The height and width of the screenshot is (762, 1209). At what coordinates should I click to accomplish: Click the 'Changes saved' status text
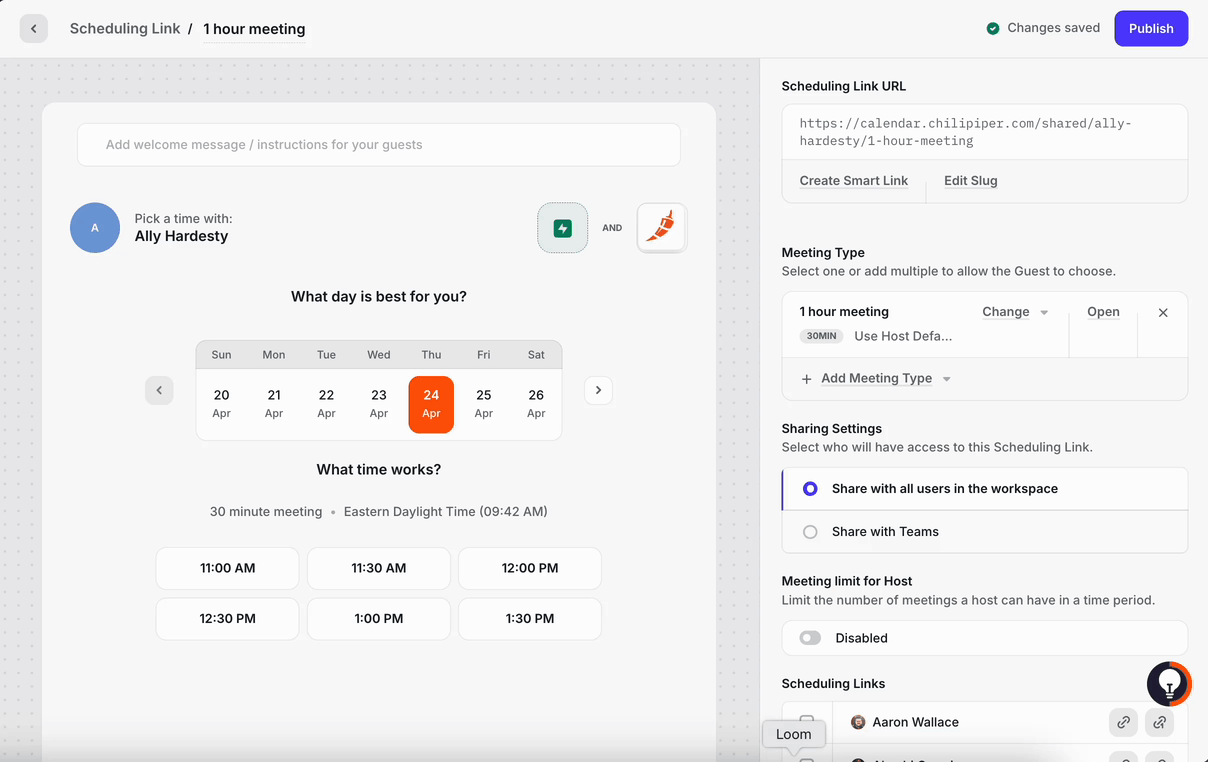[1053, 28]
